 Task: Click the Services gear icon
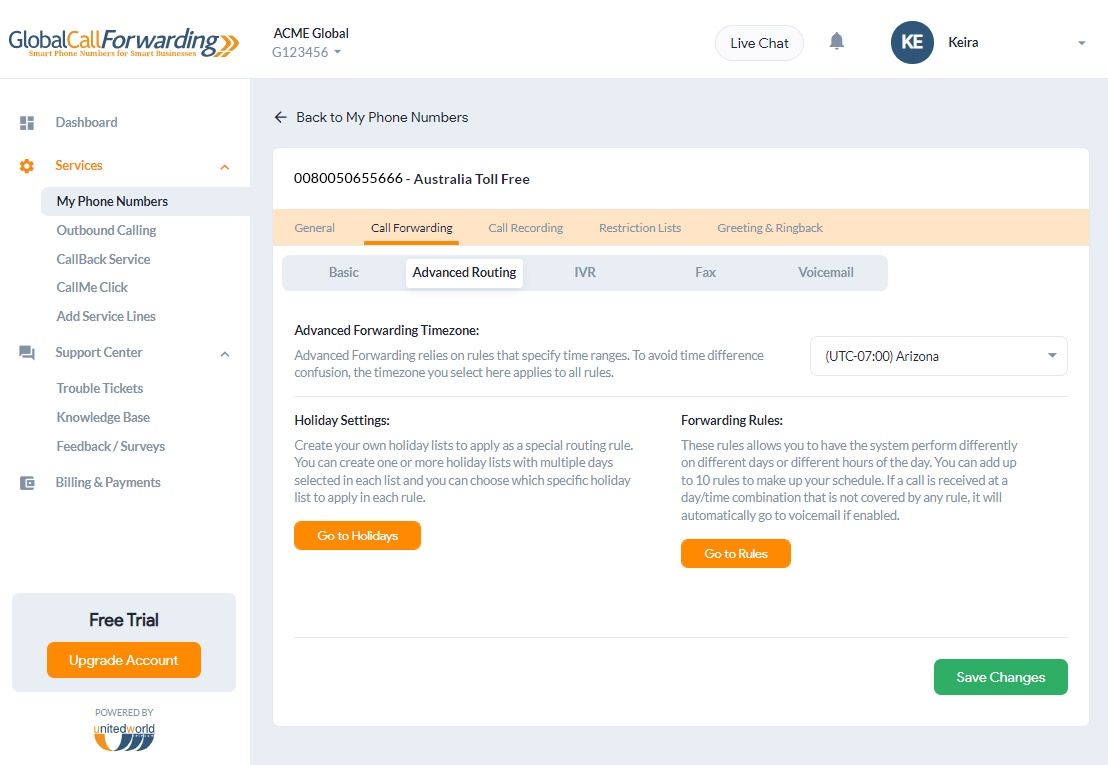tap(26, 166)
